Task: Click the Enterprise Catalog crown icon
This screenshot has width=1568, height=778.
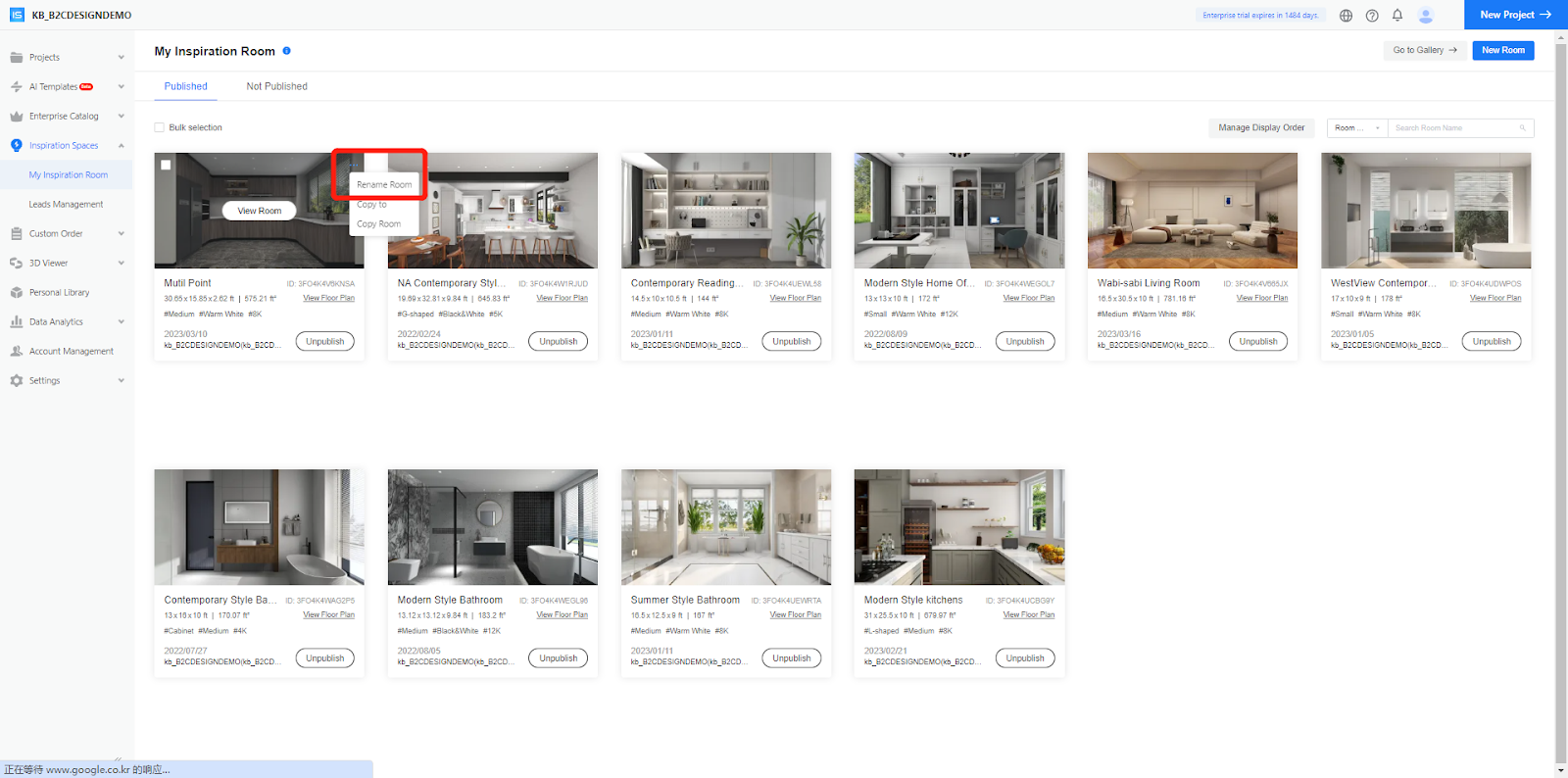Action: [x=17, y=117]
